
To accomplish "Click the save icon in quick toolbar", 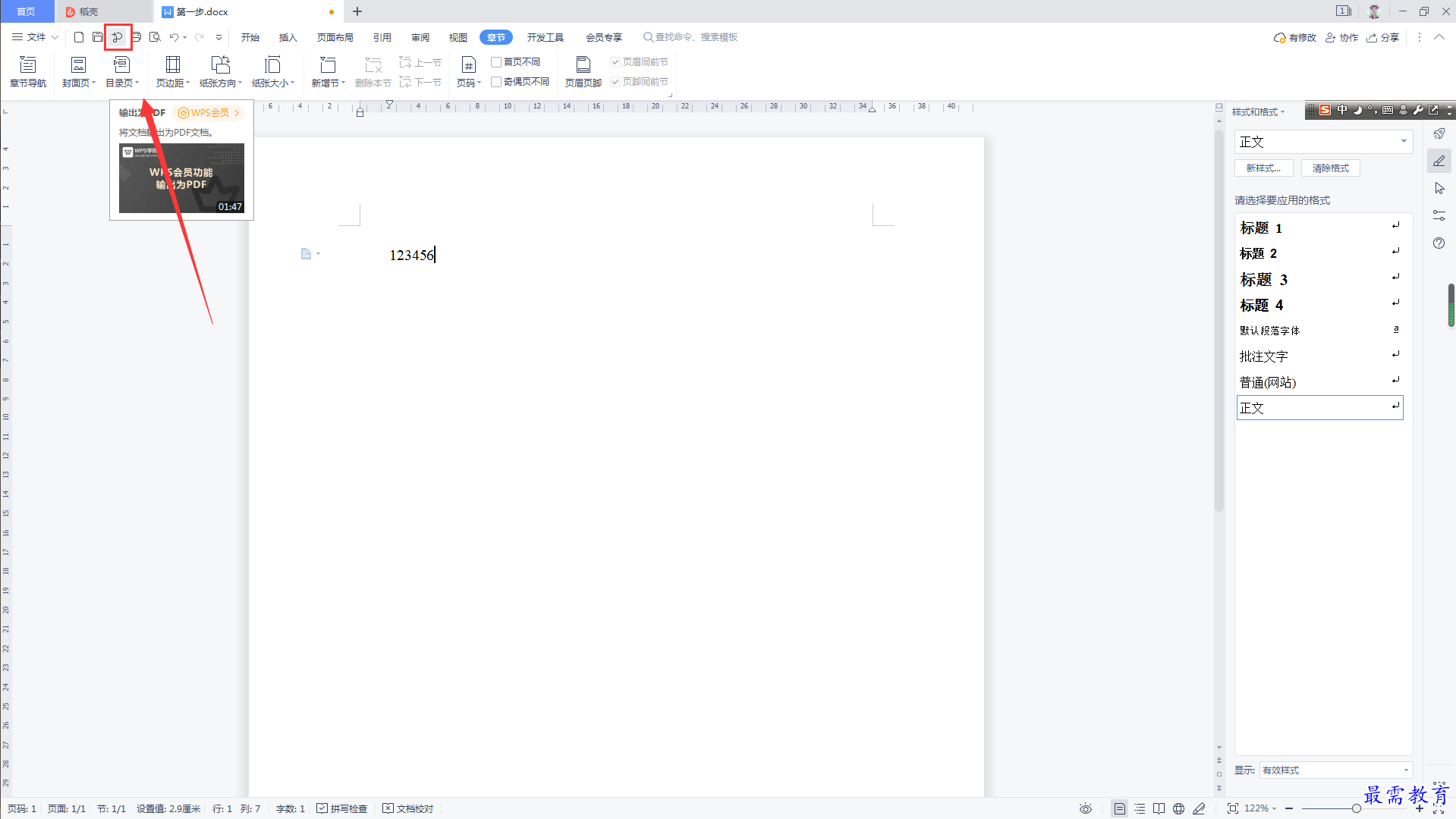I will [98, 37].
